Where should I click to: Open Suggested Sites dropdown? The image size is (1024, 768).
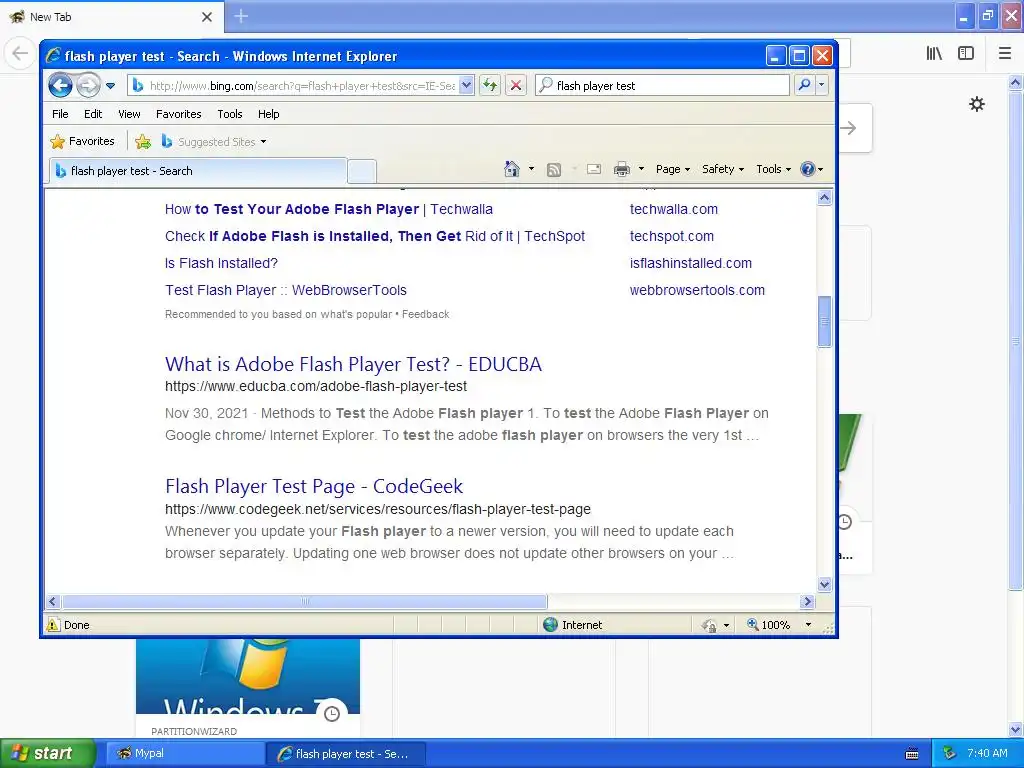coord(214,141)
